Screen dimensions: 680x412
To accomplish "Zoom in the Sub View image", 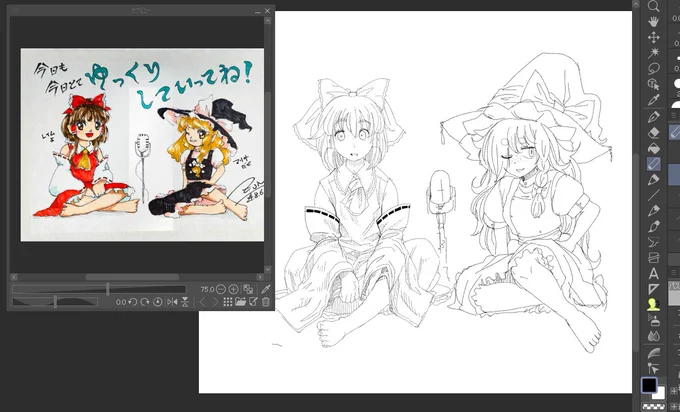I will pyautogui.click(x=233, y=289).
